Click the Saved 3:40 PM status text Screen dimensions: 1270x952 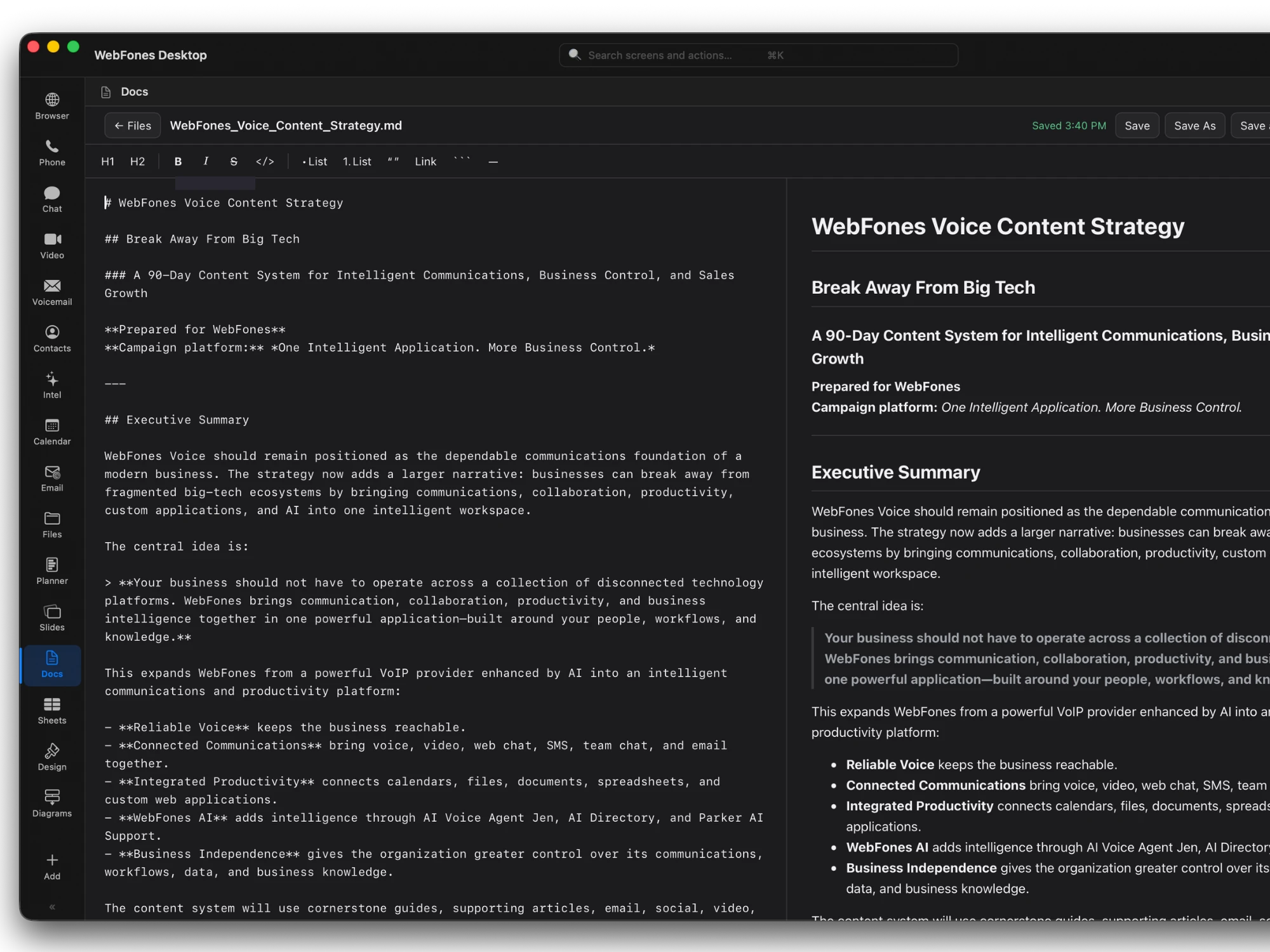[x=1069, y=126]
